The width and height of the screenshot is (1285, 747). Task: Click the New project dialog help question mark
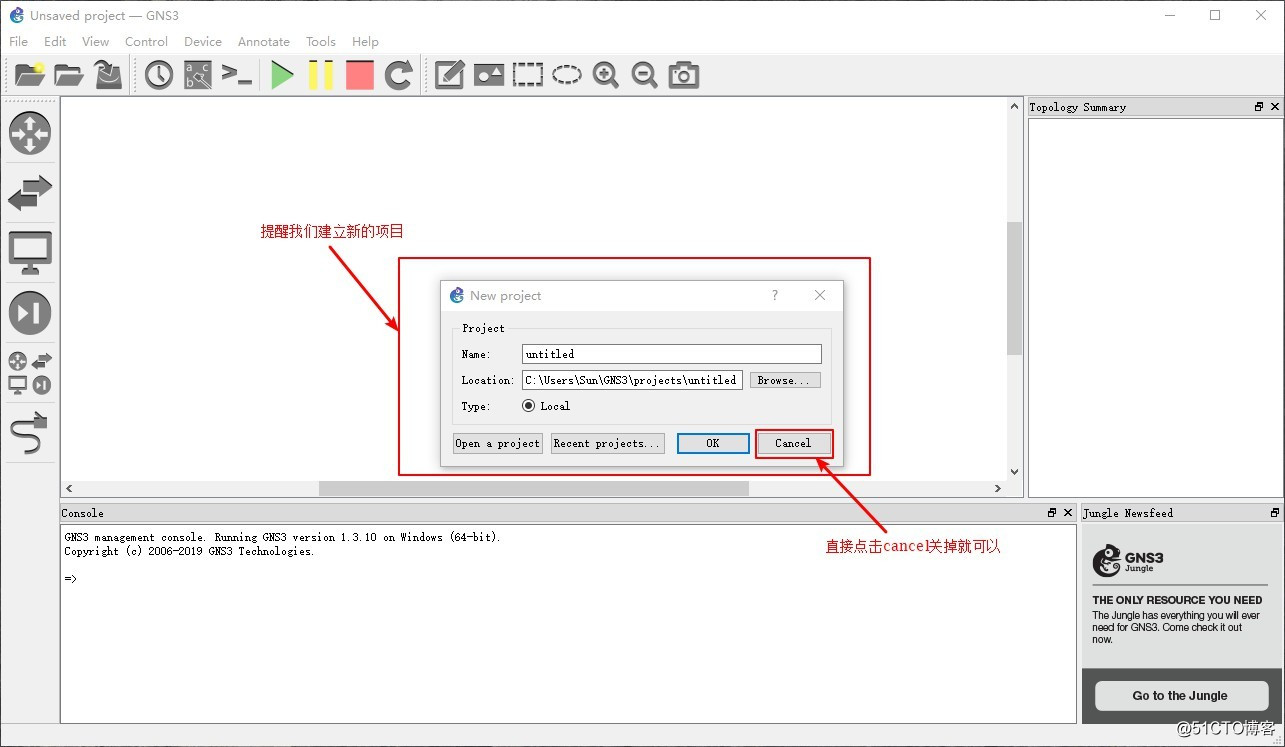pyautogui.click(x=775, y=295)
